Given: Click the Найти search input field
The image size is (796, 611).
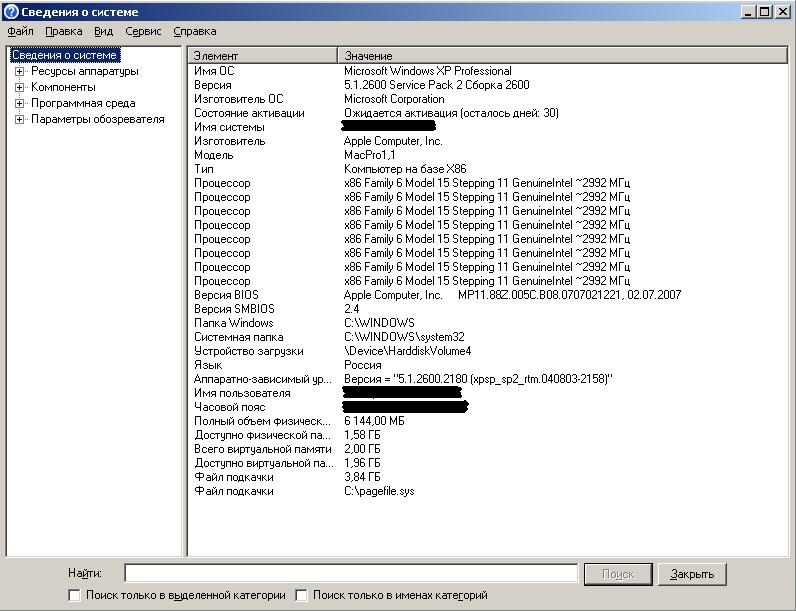Looking at the screenshot, I should click(x=351, y=573).
